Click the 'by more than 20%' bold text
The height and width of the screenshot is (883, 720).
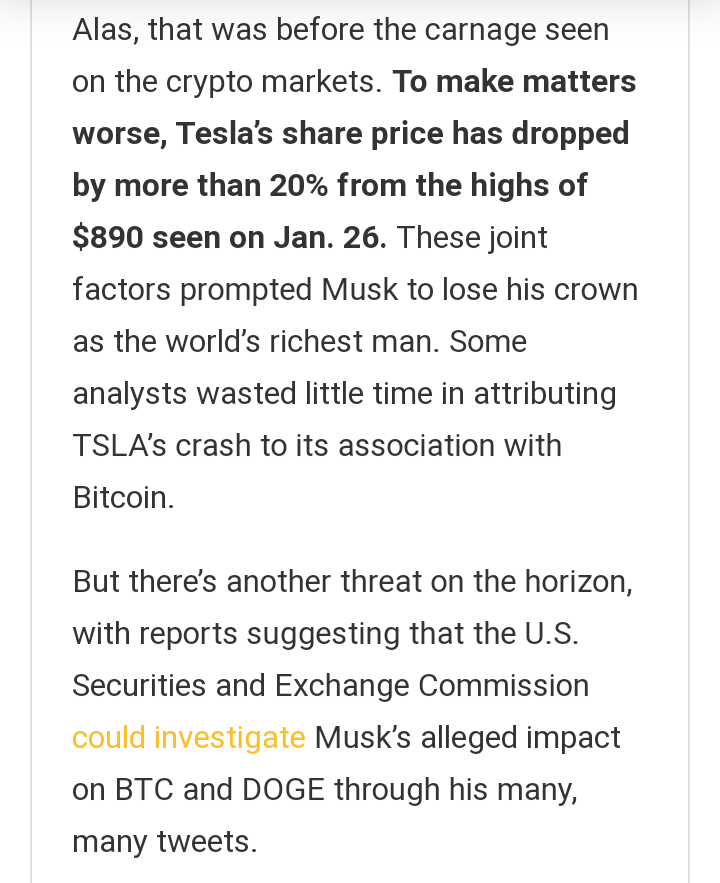pos(200,186)
